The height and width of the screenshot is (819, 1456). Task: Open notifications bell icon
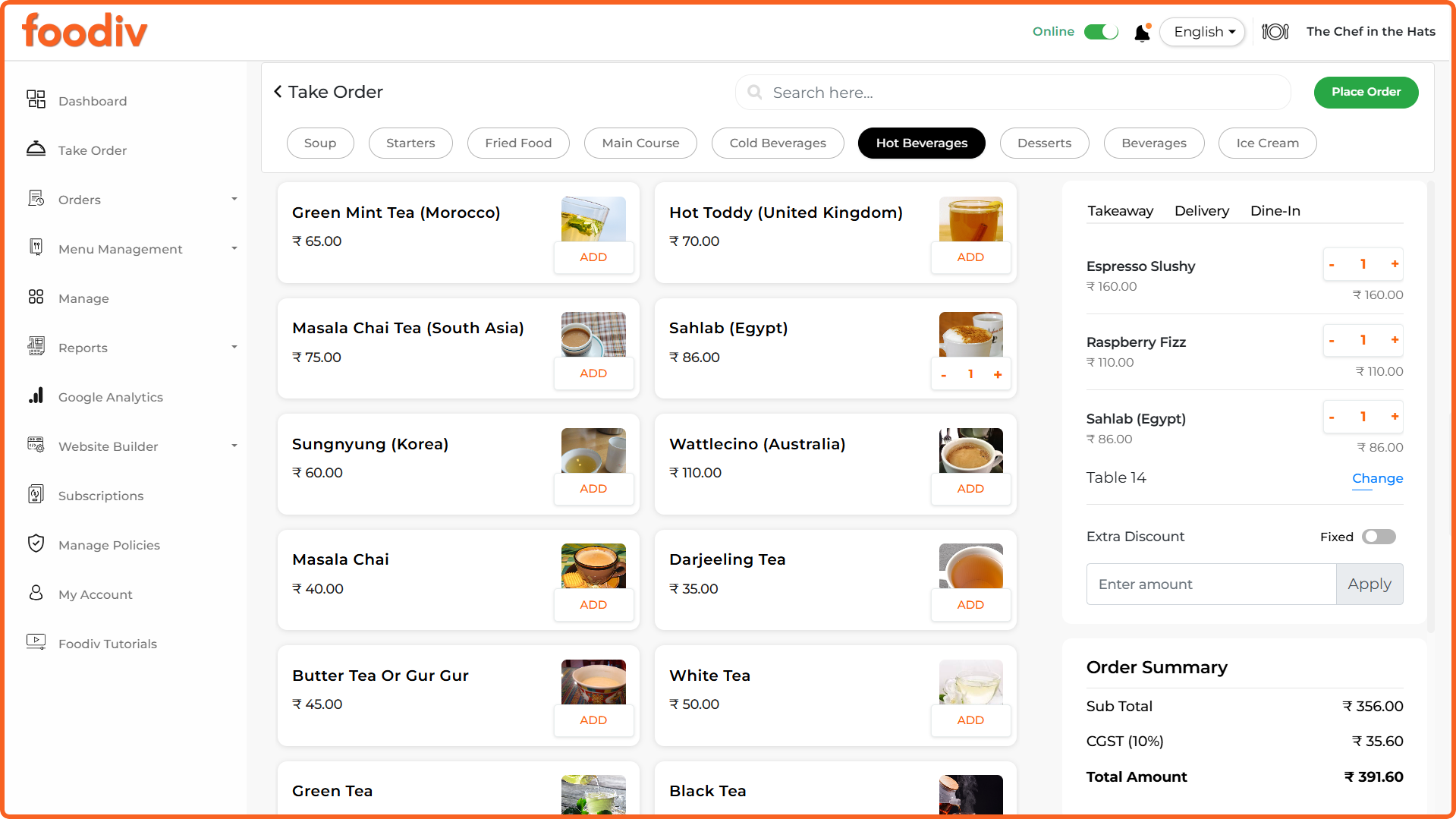click(x=1142, y=32)
